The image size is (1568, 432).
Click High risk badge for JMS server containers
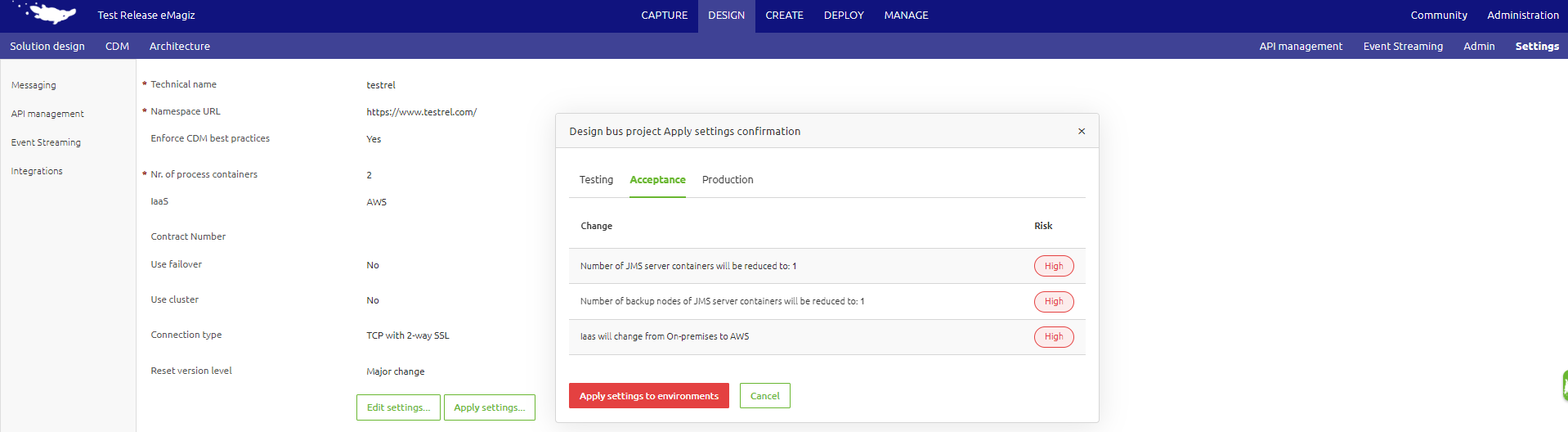pos(1054,266)
